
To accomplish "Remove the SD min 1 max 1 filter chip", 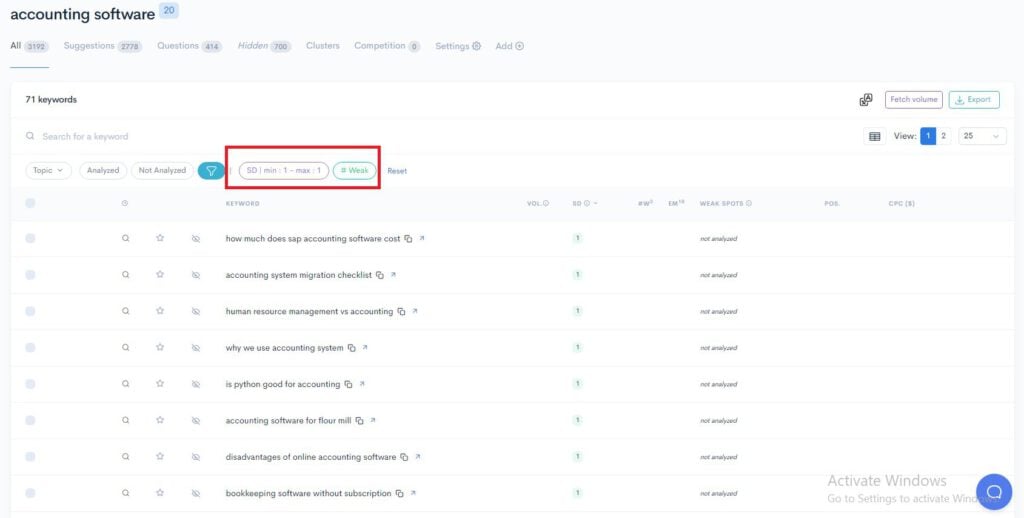I will coord(283,170).
